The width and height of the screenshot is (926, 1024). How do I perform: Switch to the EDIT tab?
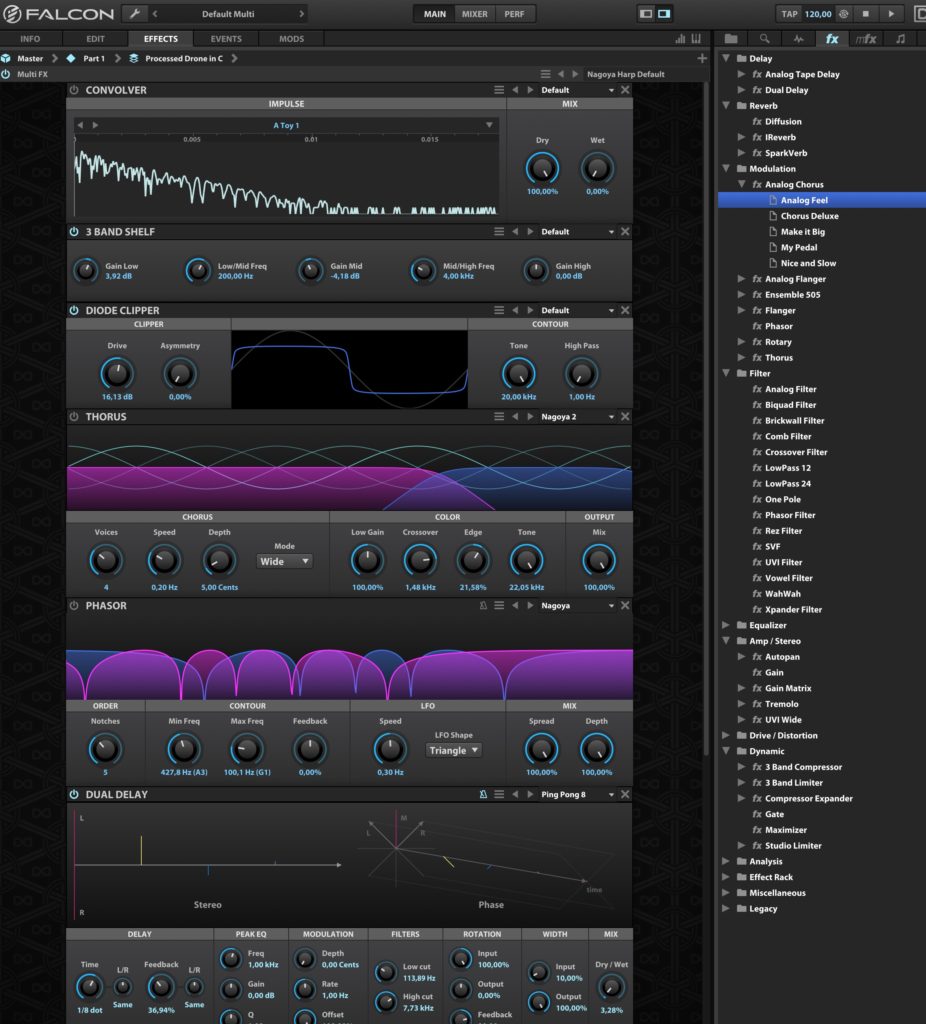(95, 39)
